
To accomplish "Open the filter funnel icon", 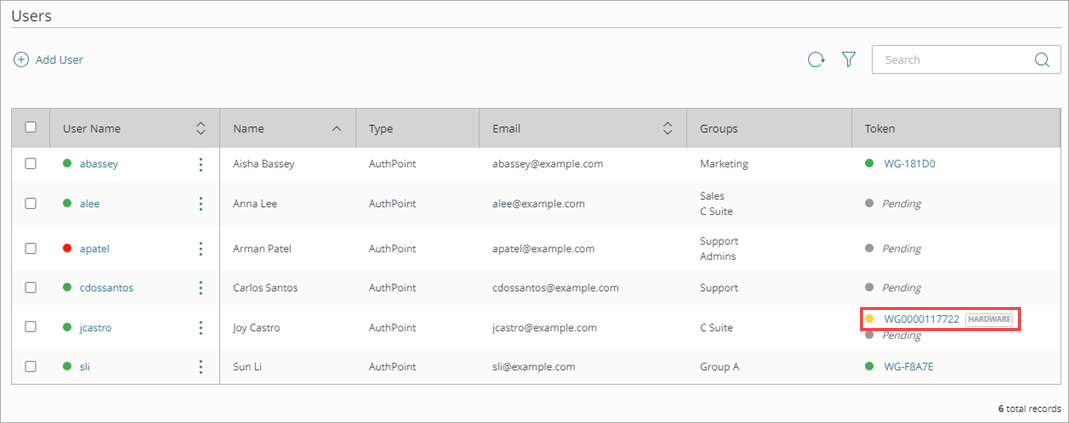I will point(849,60).
